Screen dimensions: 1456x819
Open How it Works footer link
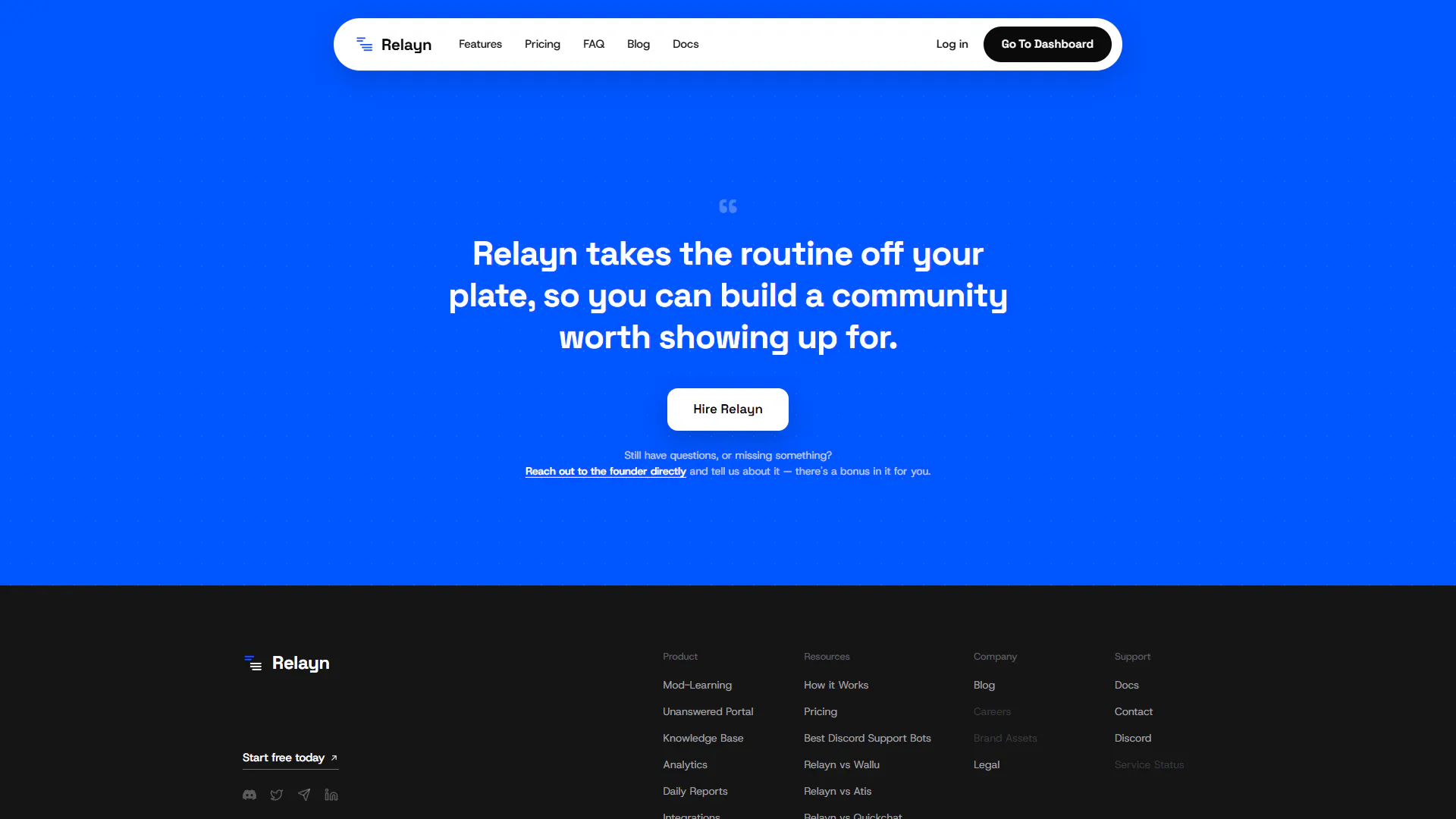click(836, 685)
